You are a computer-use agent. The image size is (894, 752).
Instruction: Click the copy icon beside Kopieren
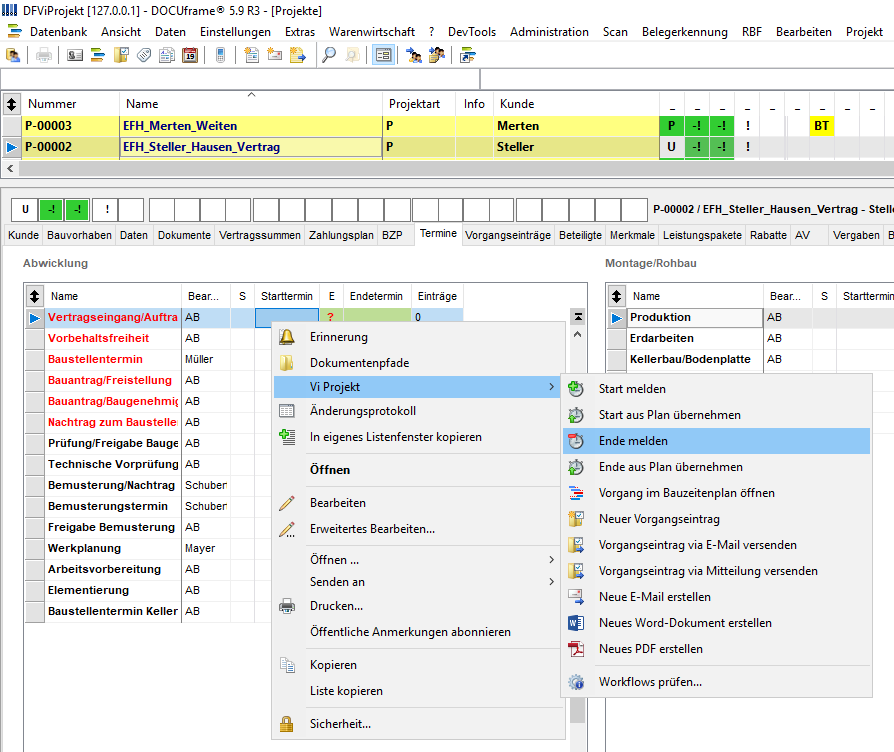(287, 665)
